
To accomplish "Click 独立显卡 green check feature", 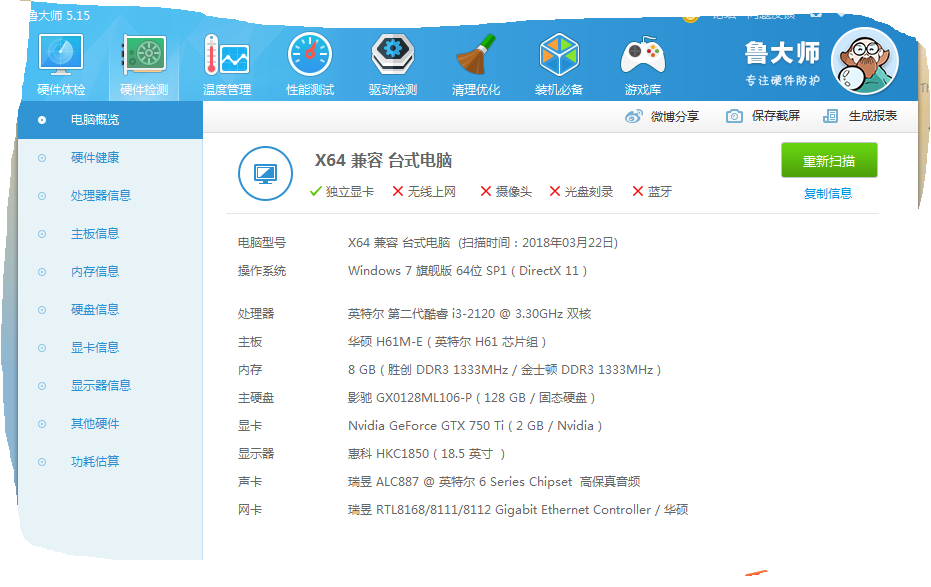I will (342, 192).
